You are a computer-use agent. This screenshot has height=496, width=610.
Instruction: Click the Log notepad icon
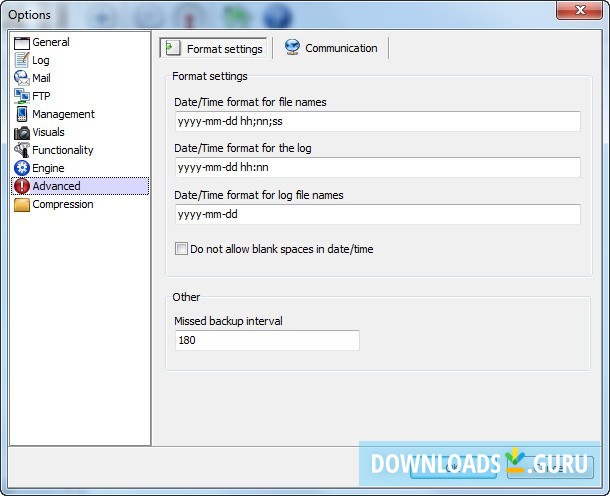[x=22, y=60]
